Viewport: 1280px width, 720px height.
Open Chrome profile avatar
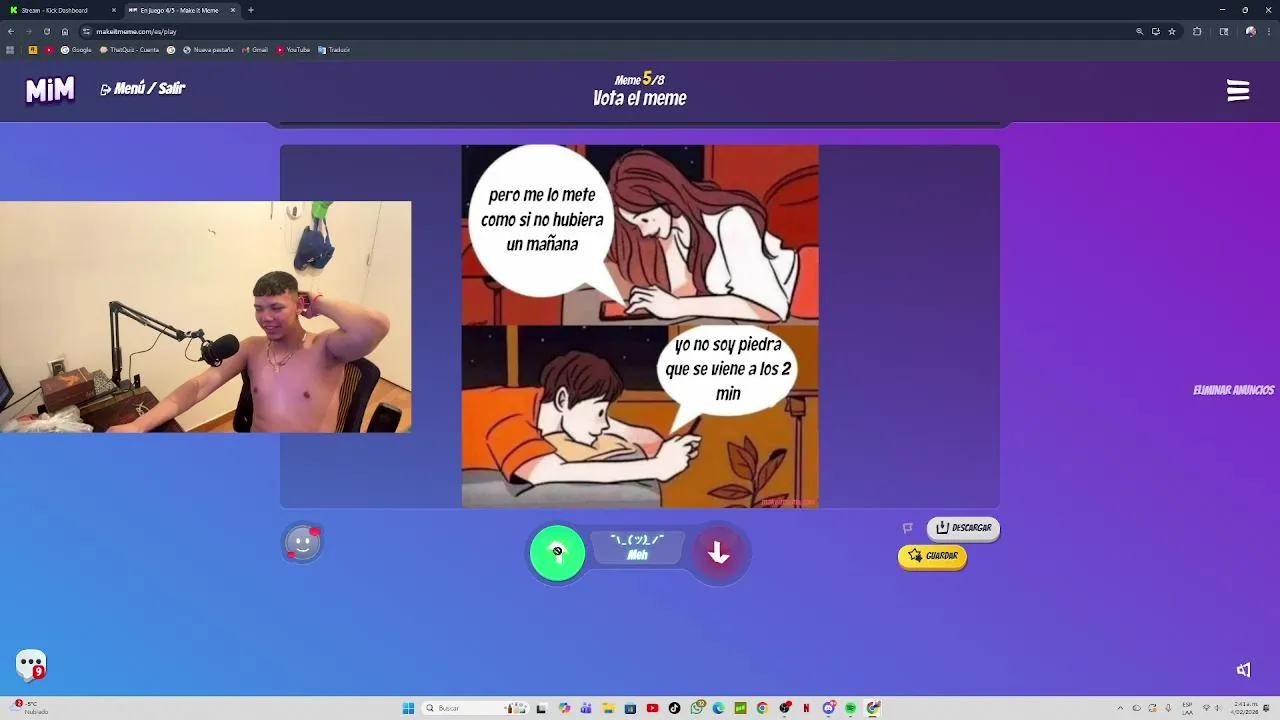tap(1250, 31)
